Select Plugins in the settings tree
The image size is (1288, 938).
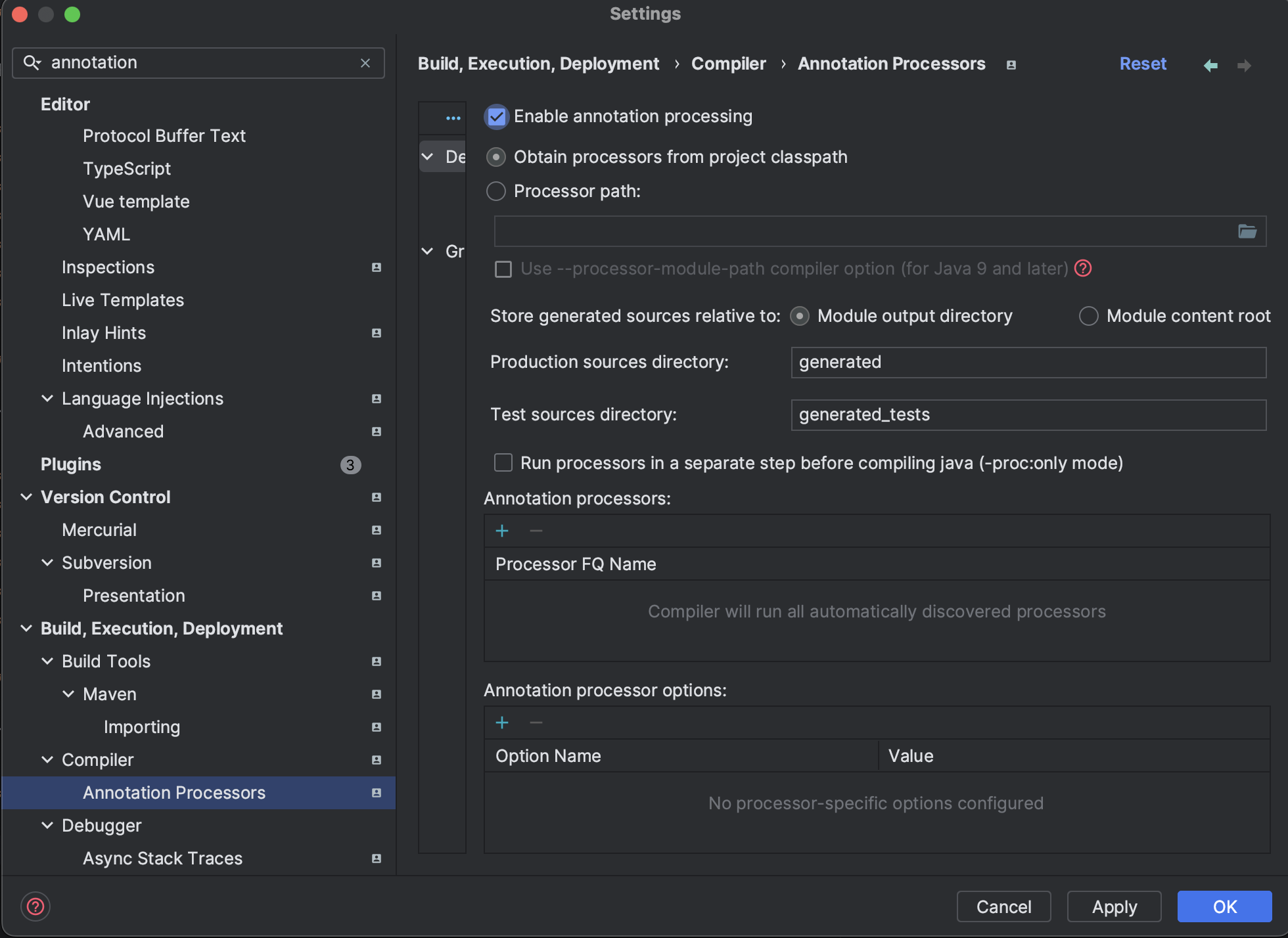click(x=71, y=464)
